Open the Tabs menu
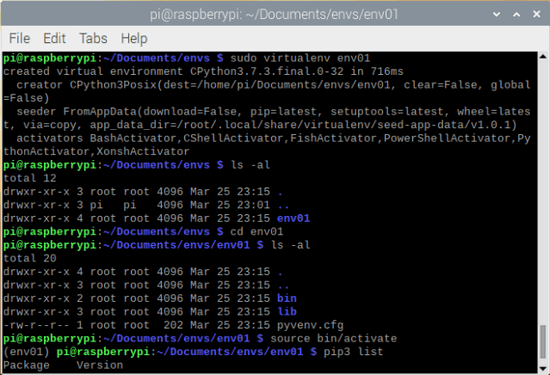Screen dimensions: 550x375 (x=93, y=38)
